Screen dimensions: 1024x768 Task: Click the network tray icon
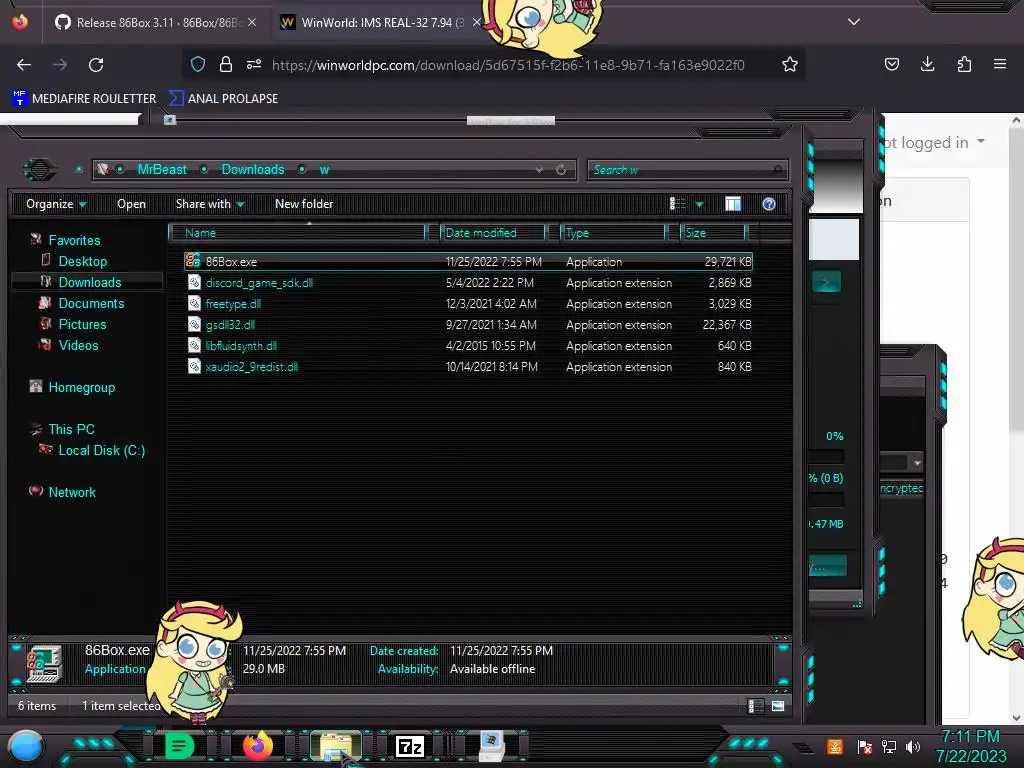click(x=889, y=746)
